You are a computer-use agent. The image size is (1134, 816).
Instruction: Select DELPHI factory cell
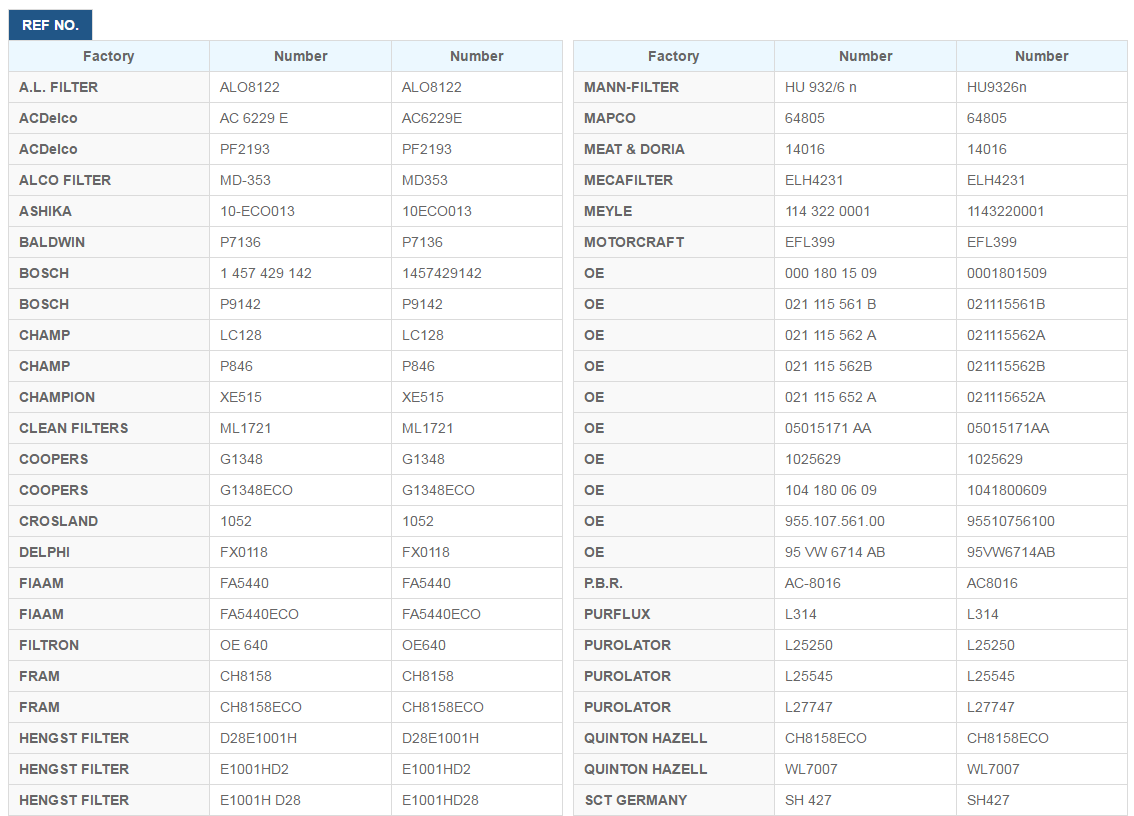coord(109,552)
